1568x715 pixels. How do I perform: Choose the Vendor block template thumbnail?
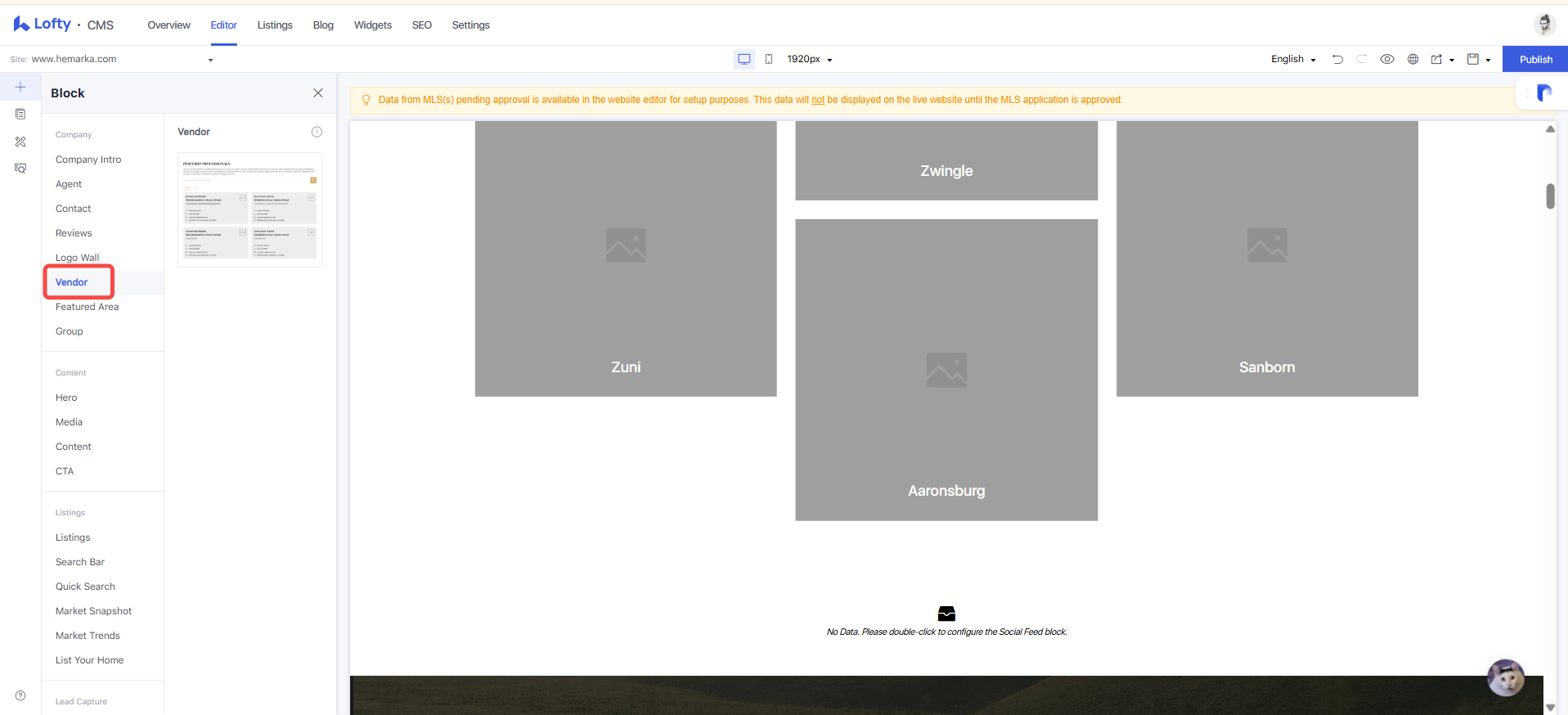point(249,209)
